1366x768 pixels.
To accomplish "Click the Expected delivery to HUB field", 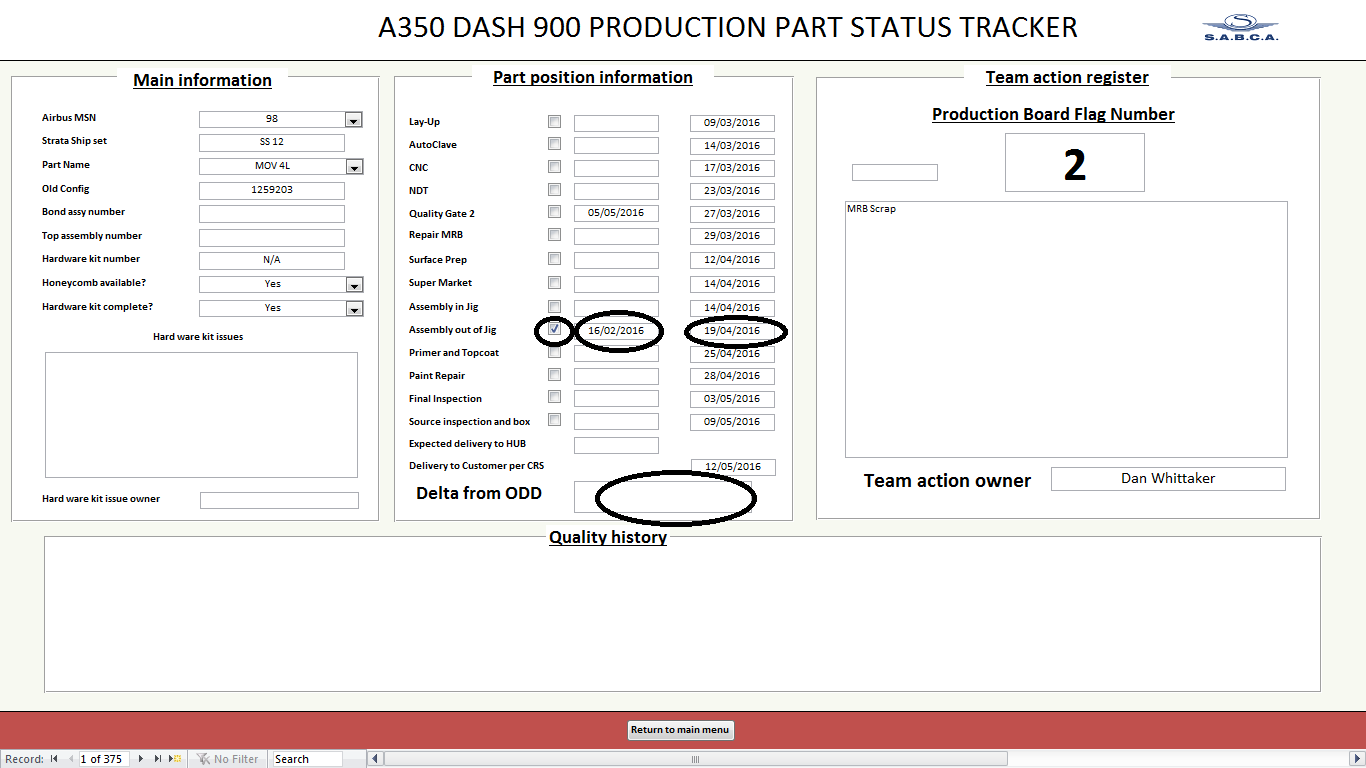I will point(616,446).
